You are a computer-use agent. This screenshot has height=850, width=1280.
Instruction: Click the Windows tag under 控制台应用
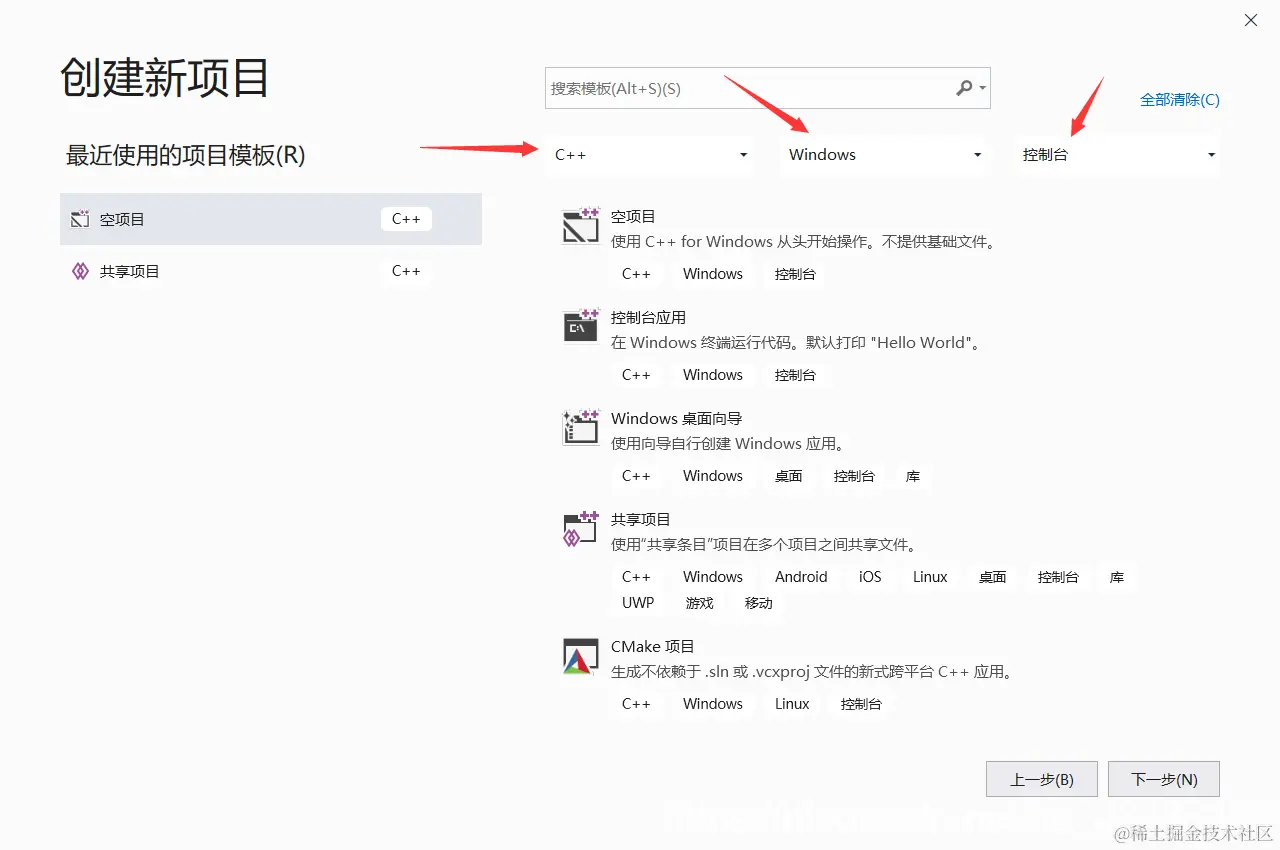point(712,374)
